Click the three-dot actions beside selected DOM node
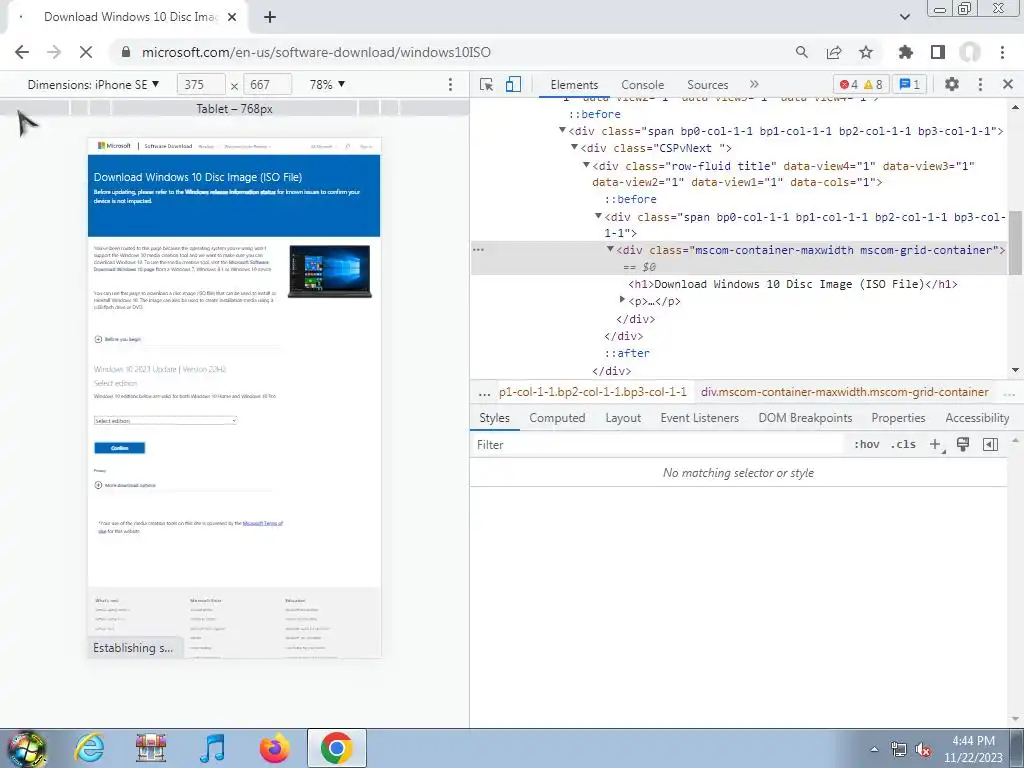This screenshot has width=1024, height=768. (479, 249)
